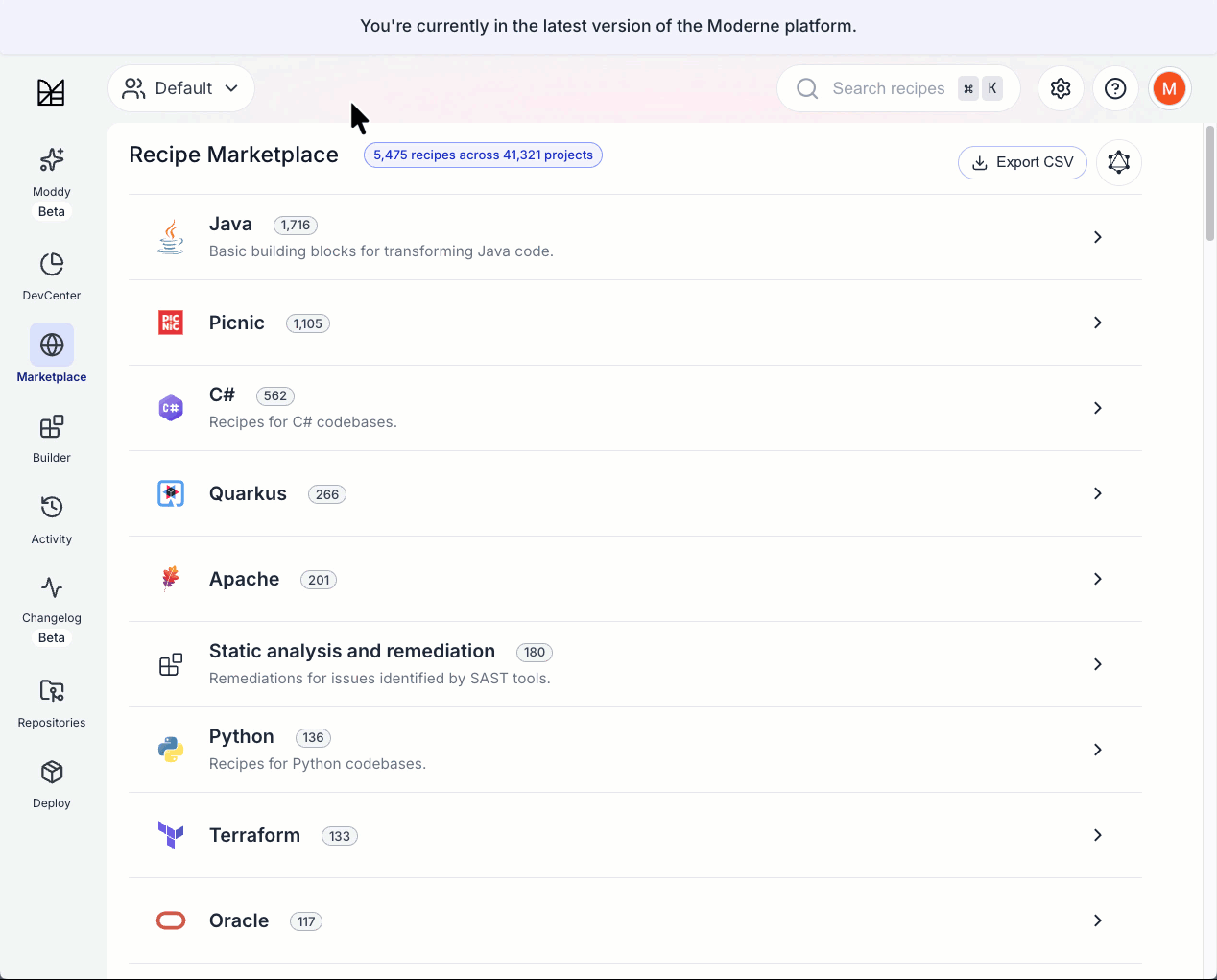
Task: Click the 5,475 recipes across projects badge
Action: pos(483,155)
